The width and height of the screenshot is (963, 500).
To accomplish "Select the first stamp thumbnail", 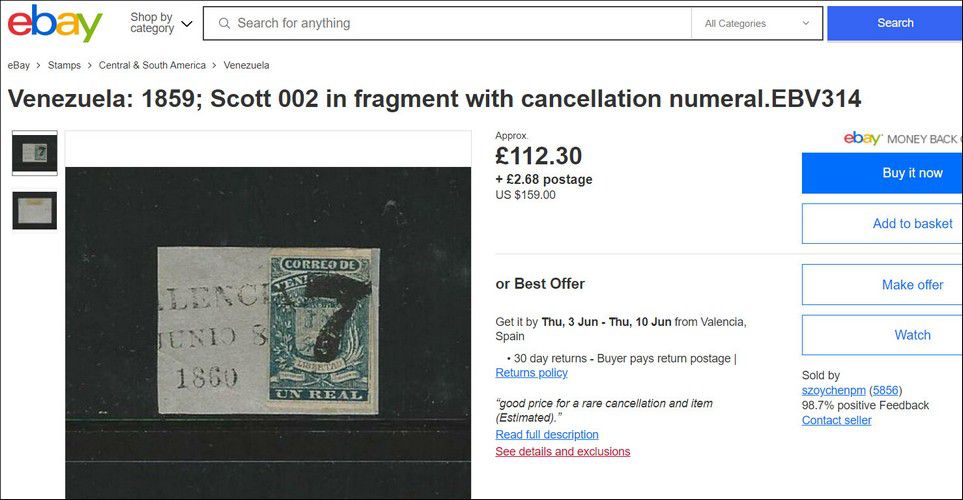I will pyautogui.click(x=34, y=153).
